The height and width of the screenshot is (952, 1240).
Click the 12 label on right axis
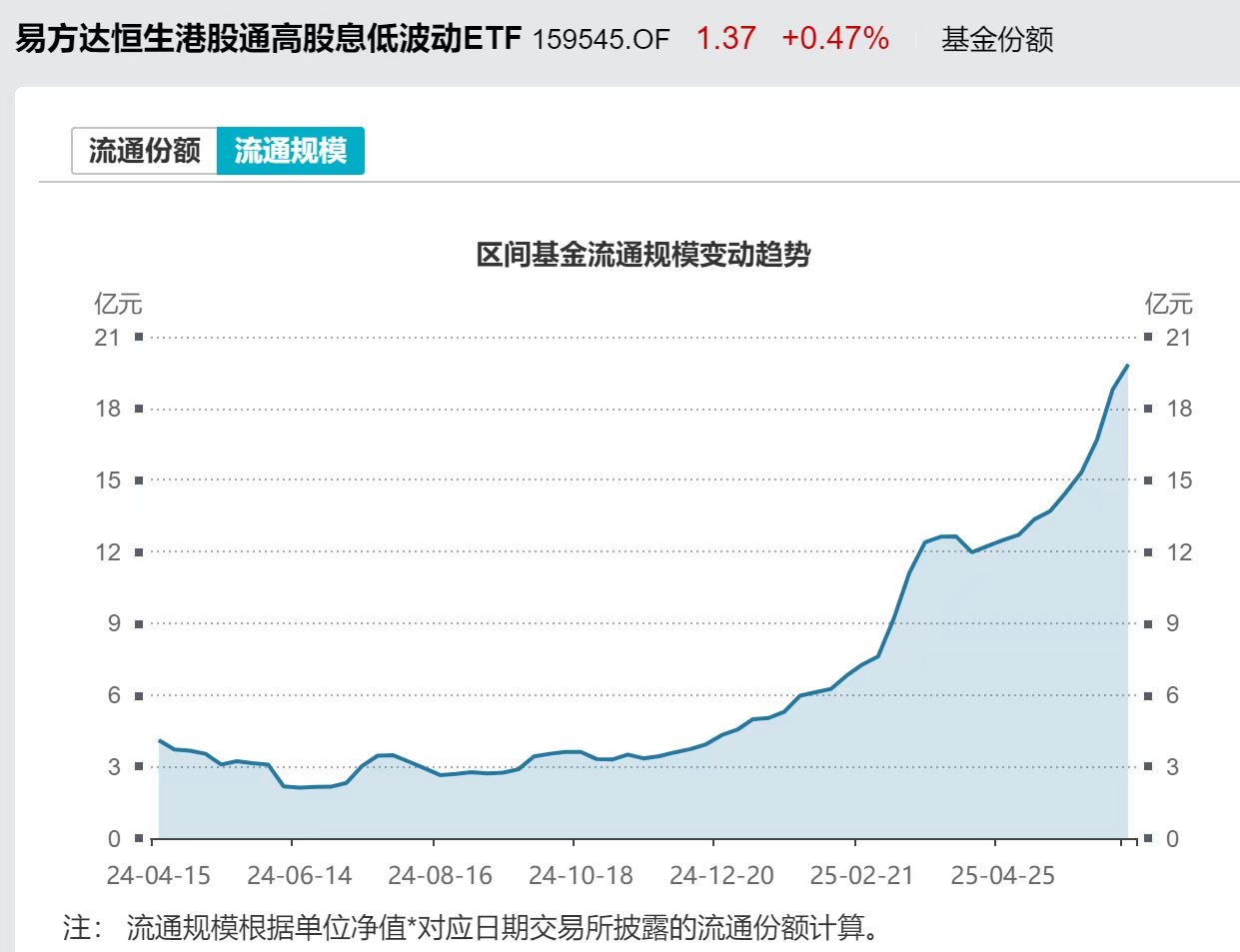click(x=1179, y=552)
